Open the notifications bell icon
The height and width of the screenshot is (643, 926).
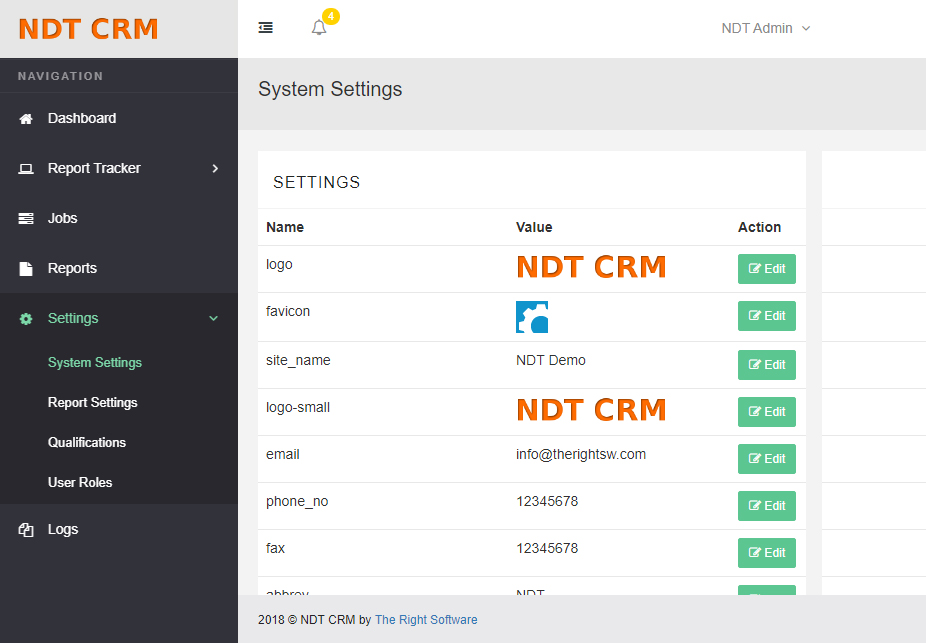319,27
